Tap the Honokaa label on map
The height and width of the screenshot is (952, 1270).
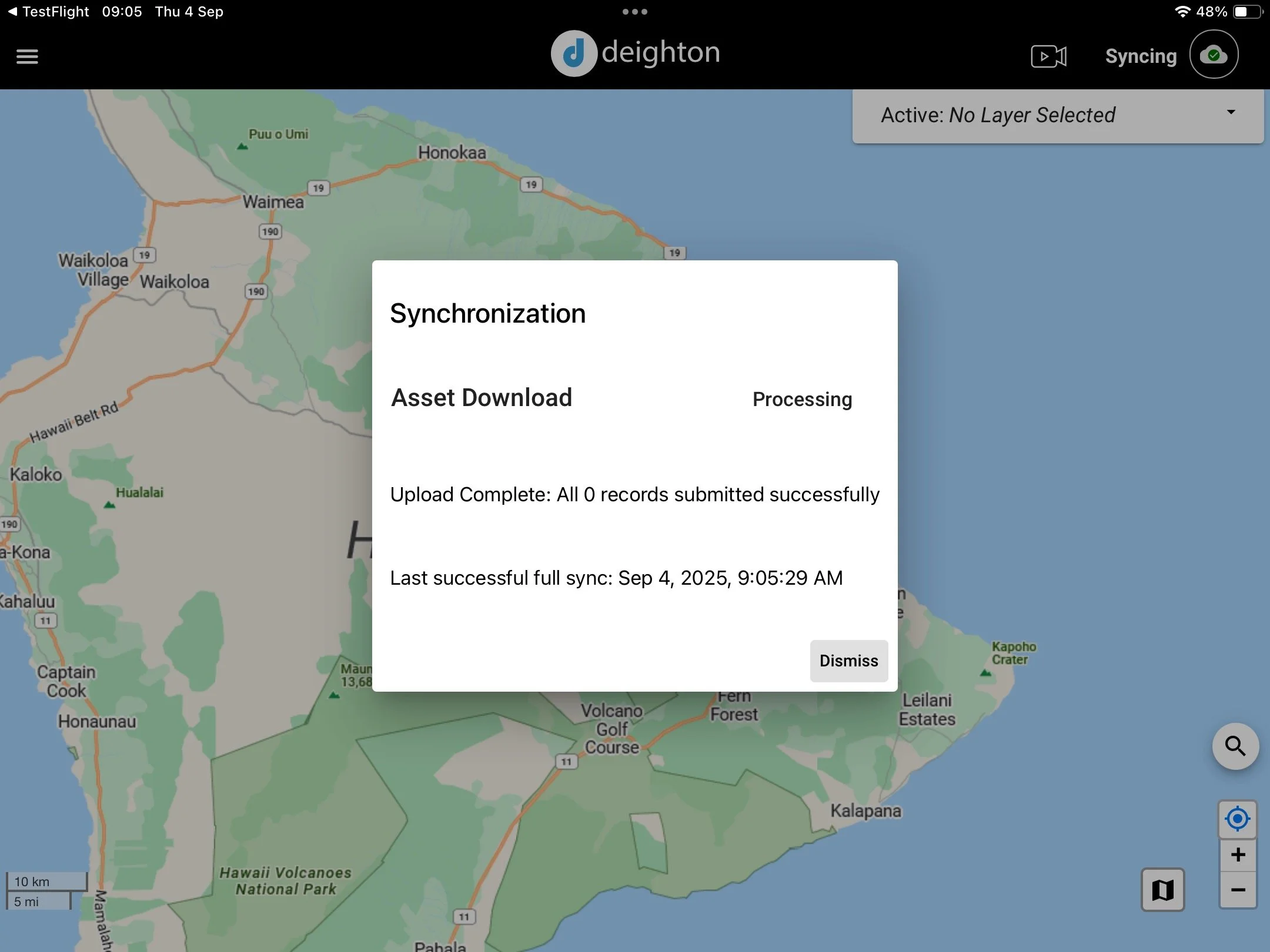(x=452, y=153)
